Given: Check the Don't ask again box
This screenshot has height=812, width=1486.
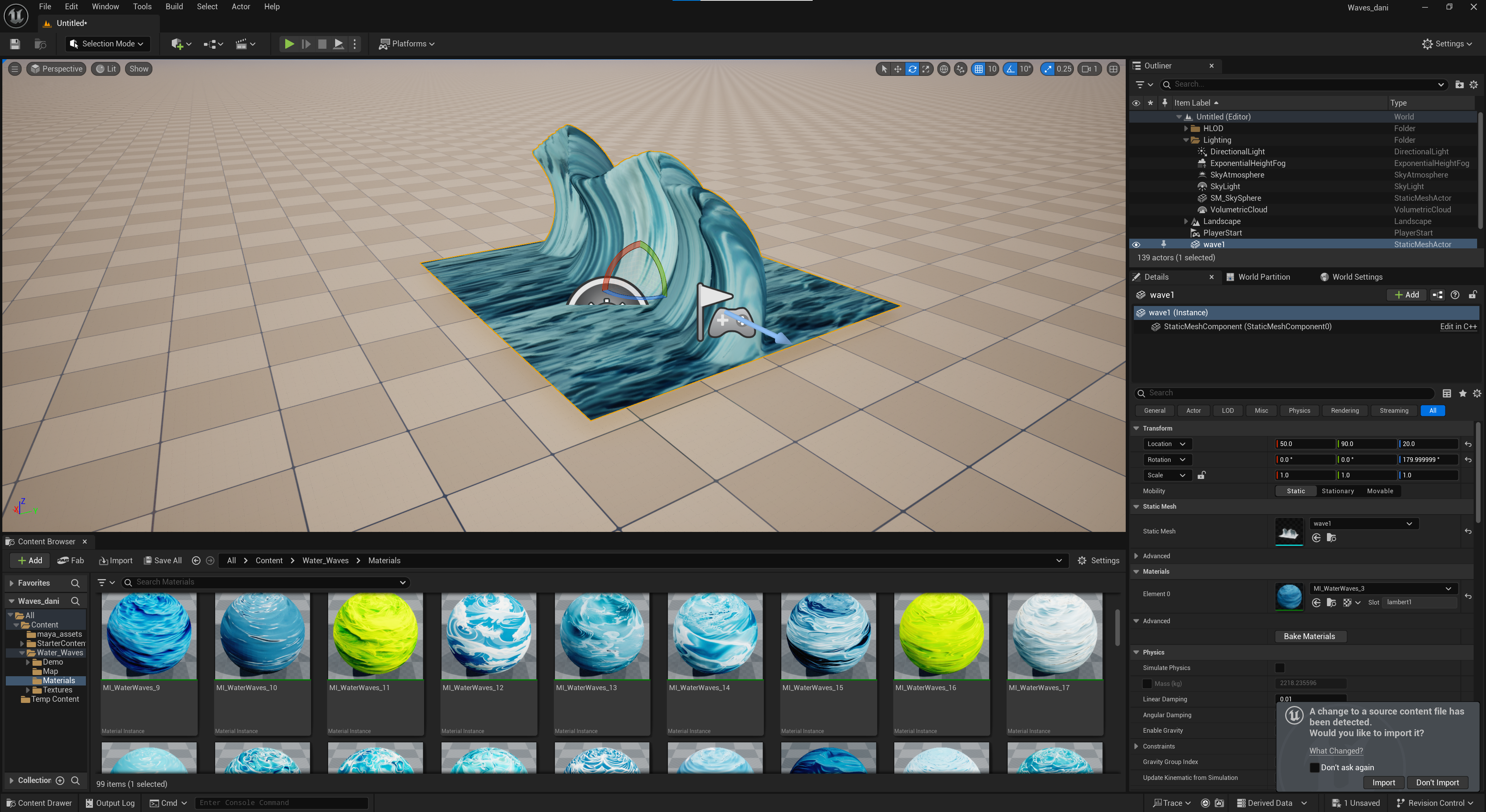Looking at the screenshot, I should (x=1314, y=768).
